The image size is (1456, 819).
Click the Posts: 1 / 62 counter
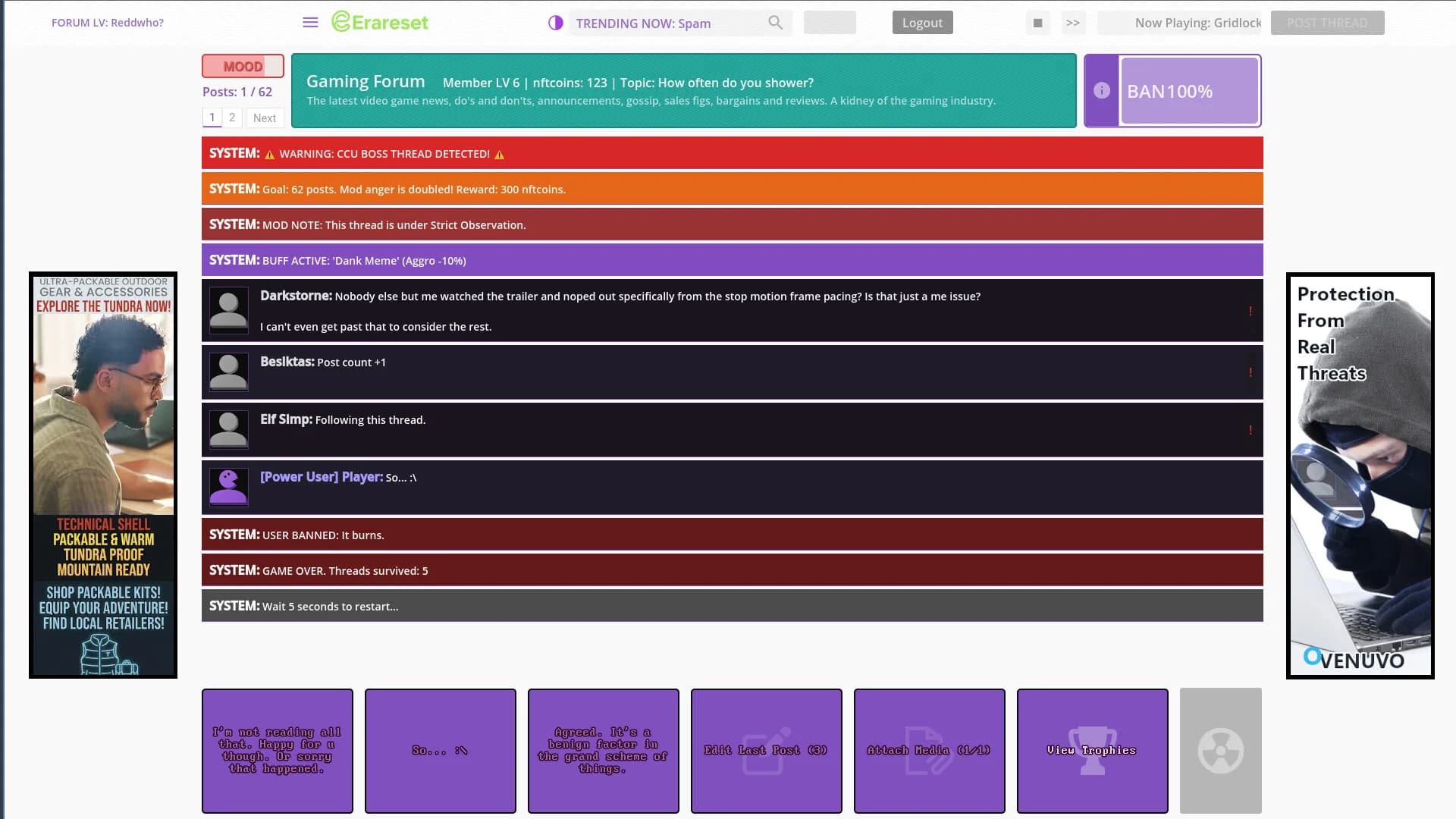click(x=237, y=92)
